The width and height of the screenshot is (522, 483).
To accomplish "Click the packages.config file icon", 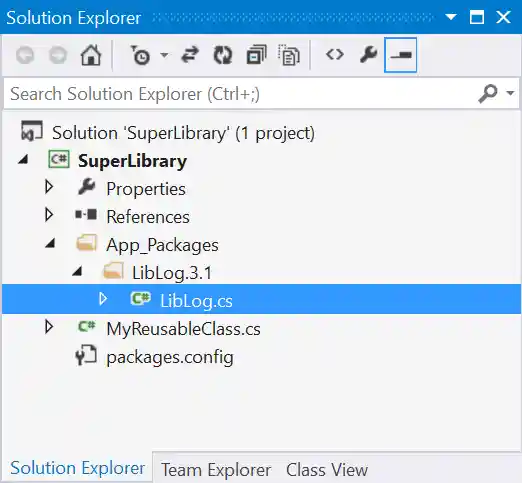I will tap(86, 355).
